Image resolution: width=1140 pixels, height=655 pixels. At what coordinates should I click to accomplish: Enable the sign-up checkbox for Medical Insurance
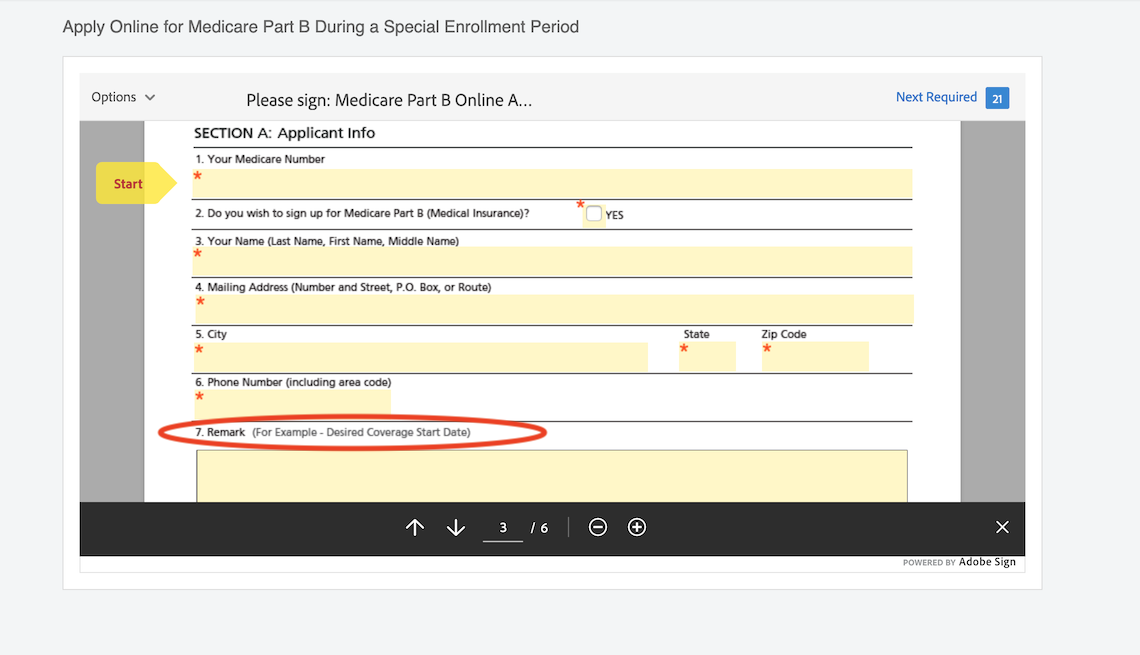(x=593, y=213)
